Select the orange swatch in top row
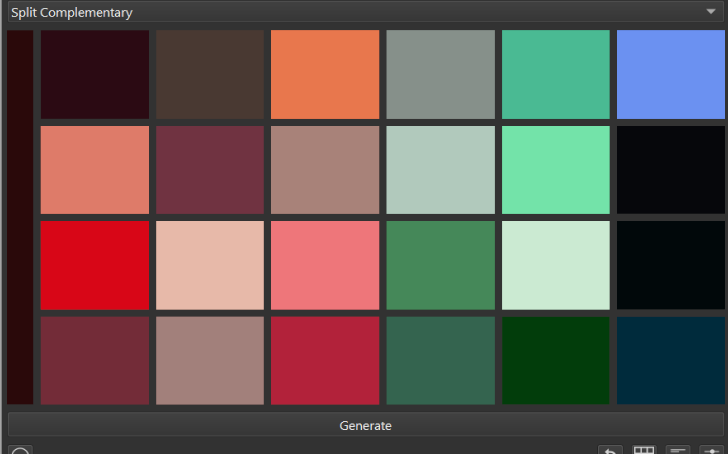 (325, 74)
